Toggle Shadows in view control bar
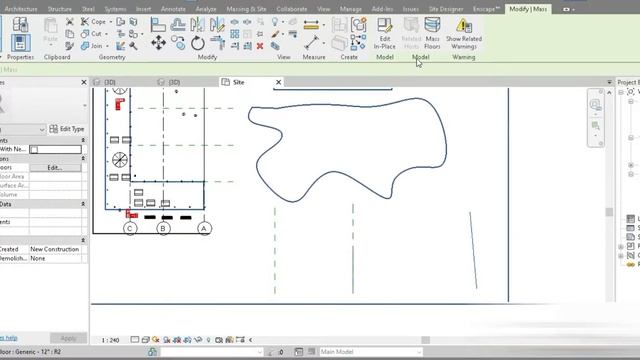The image size is (640, 360). [167, 340]
